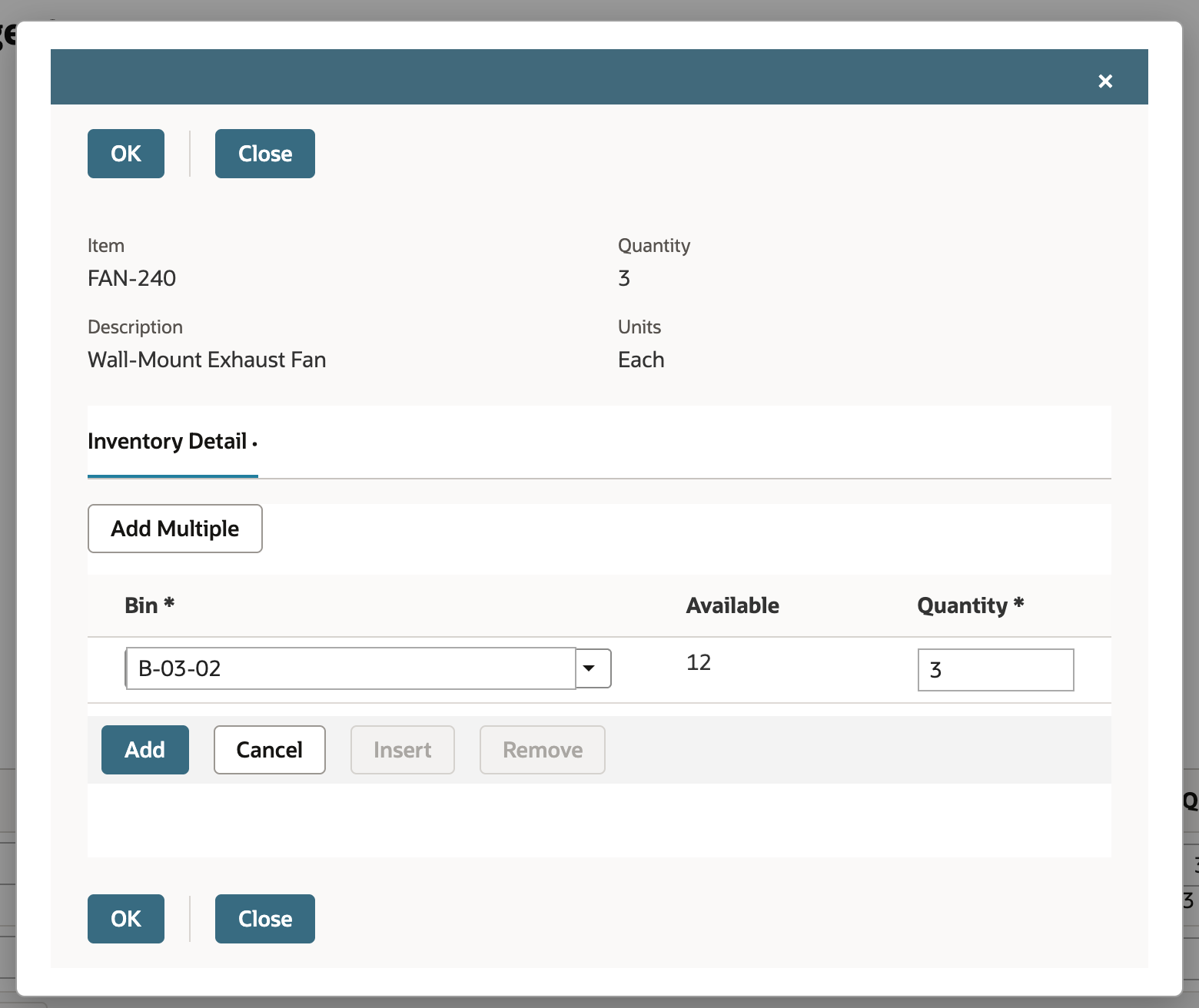Click the Insert line button
This screenshot has width=1199, height=1008.
tap(403, 750)
